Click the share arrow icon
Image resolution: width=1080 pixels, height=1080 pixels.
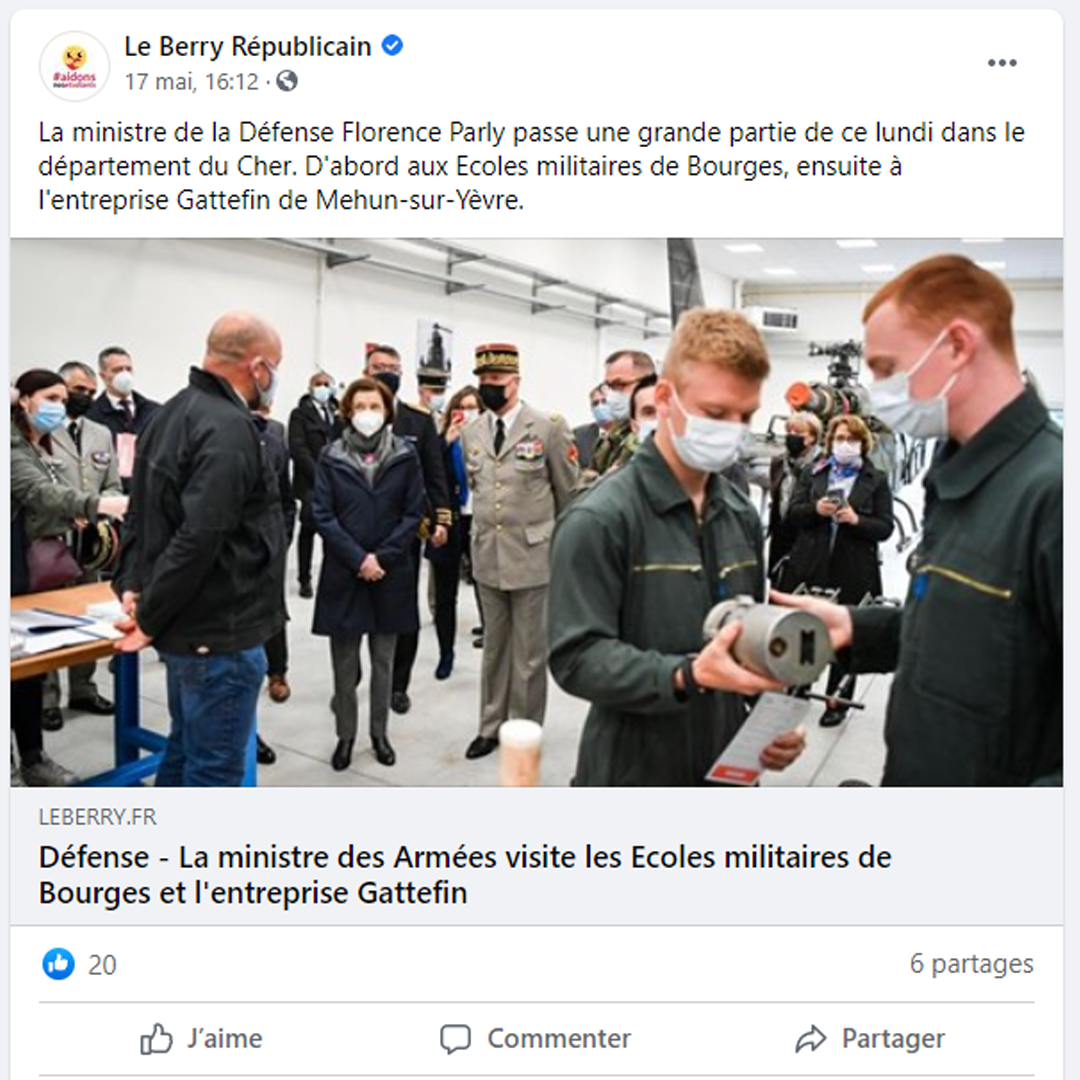pyautogui.click(x=810, y=1039)
